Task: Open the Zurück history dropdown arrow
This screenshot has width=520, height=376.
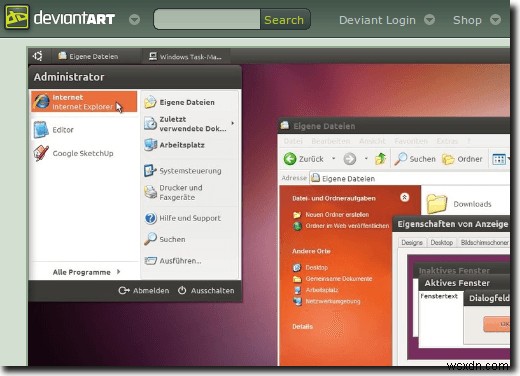Action: click(x=333, y=159)
